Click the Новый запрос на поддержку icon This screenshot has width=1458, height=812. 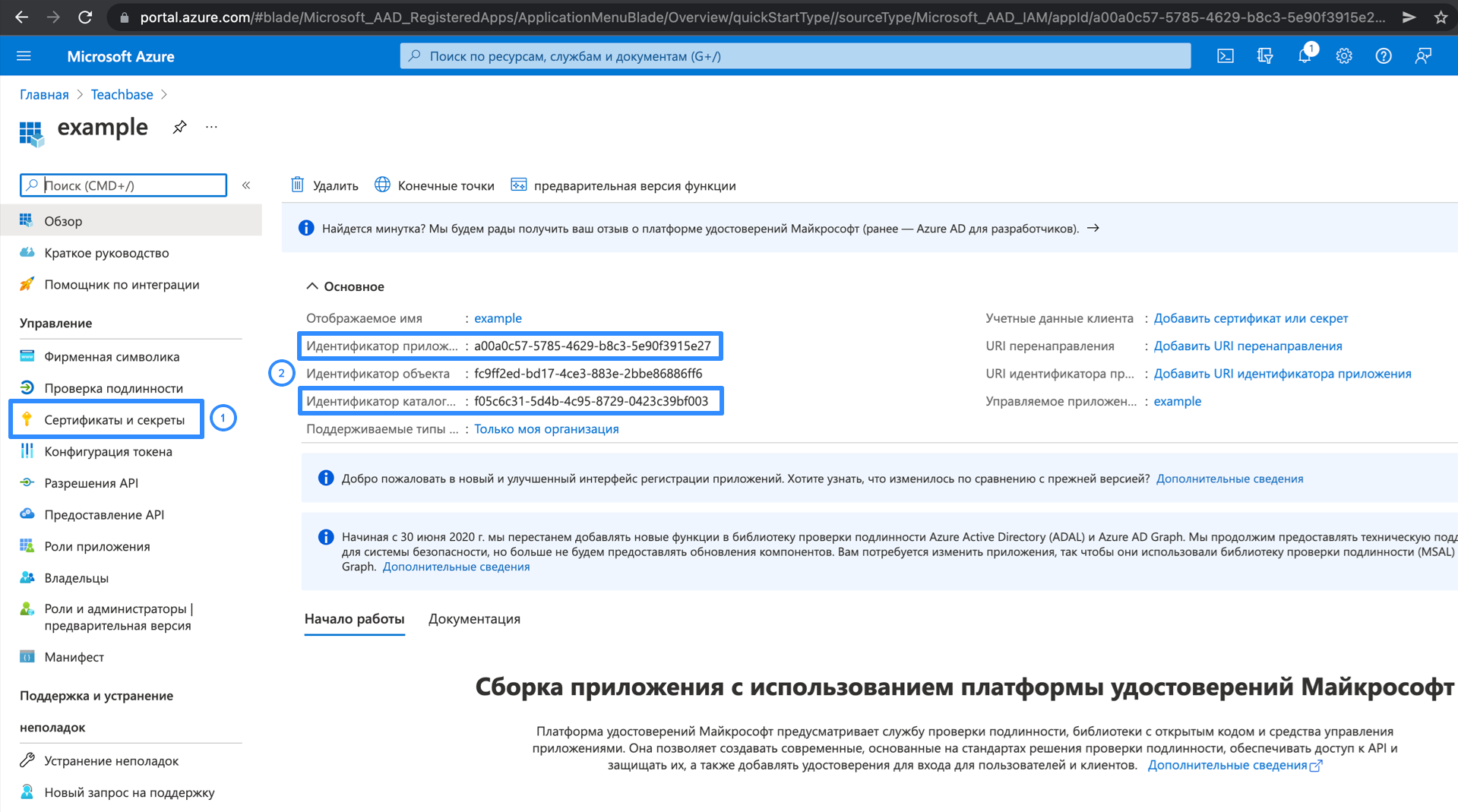click(27, 791)
